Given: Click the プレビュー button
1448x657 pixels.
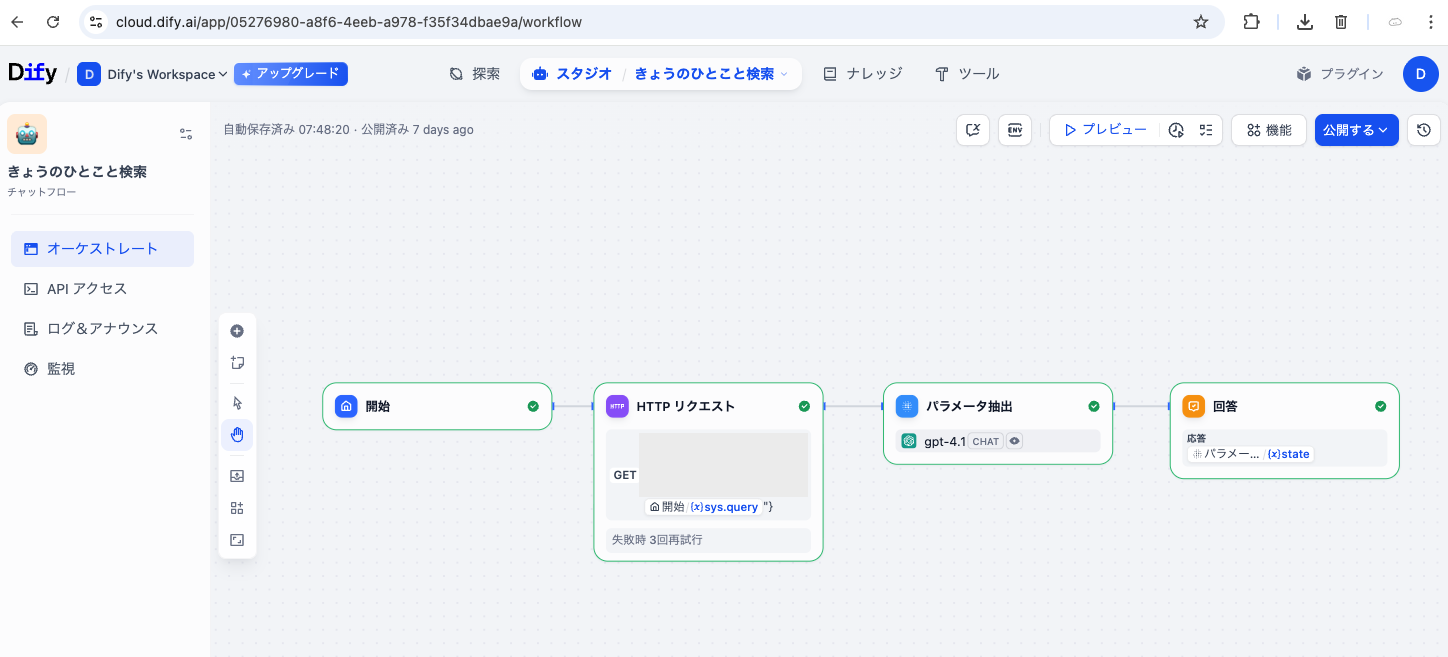Looking at the screenshot, I should click(x=1105, y=130).
